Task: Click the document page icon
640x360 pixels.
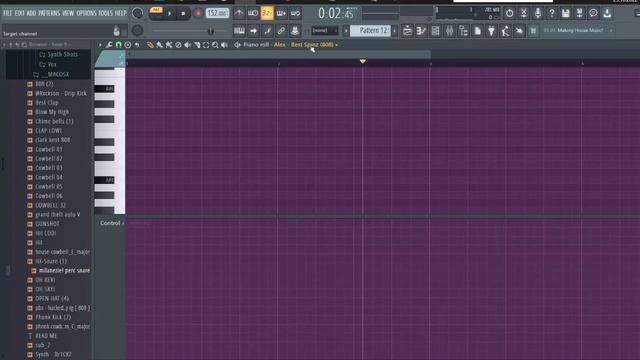Action: 477,31
